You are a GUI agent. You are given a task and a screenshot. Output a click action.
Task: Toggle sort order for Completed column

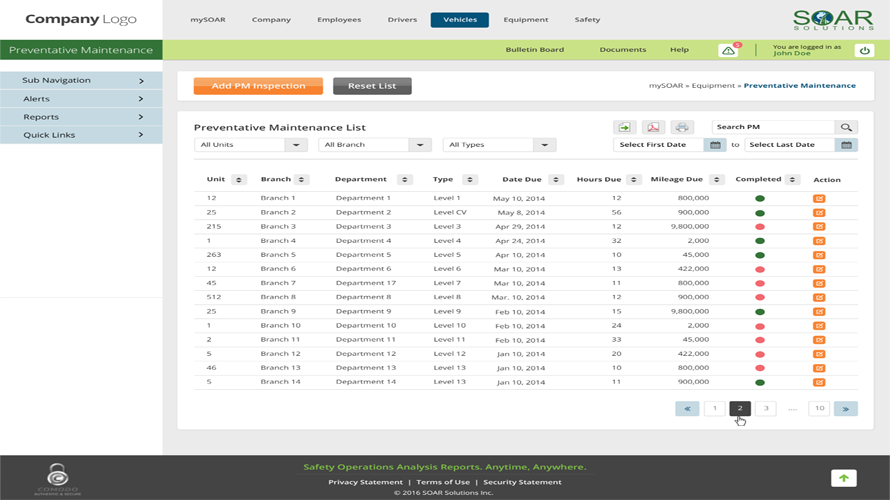793,180
